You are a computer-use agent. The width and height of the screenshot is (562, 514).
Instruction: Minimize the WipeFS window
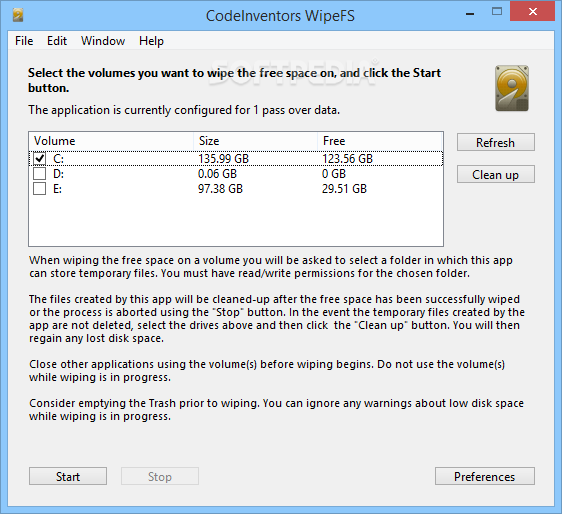tap(470, 13)
